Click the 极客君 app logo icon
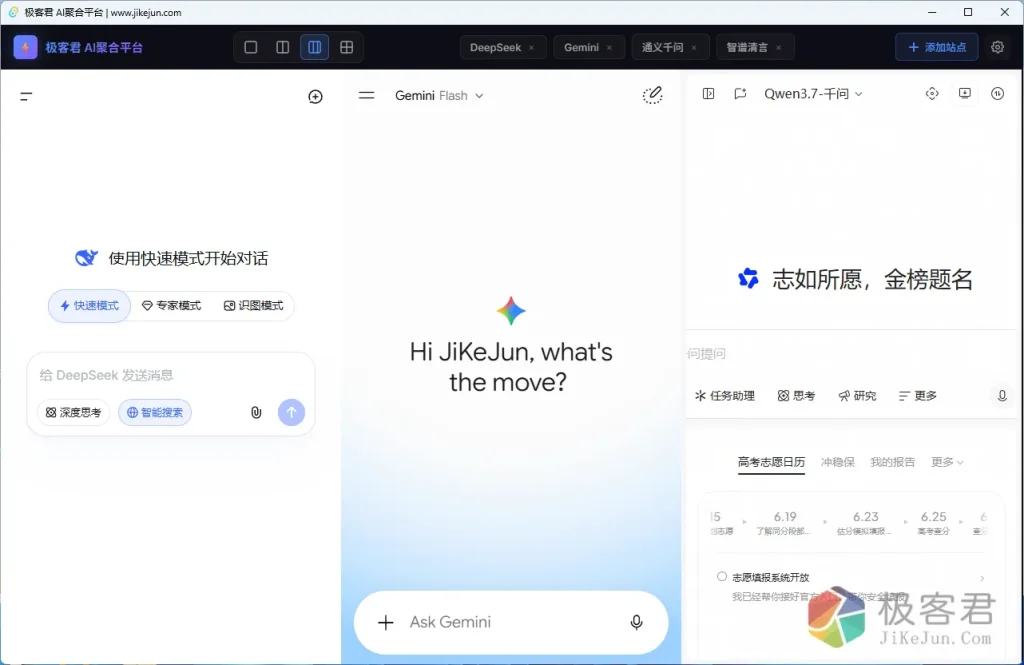Image resolution: width=1024 pixels, height=665 pixels. click(25, 47)
